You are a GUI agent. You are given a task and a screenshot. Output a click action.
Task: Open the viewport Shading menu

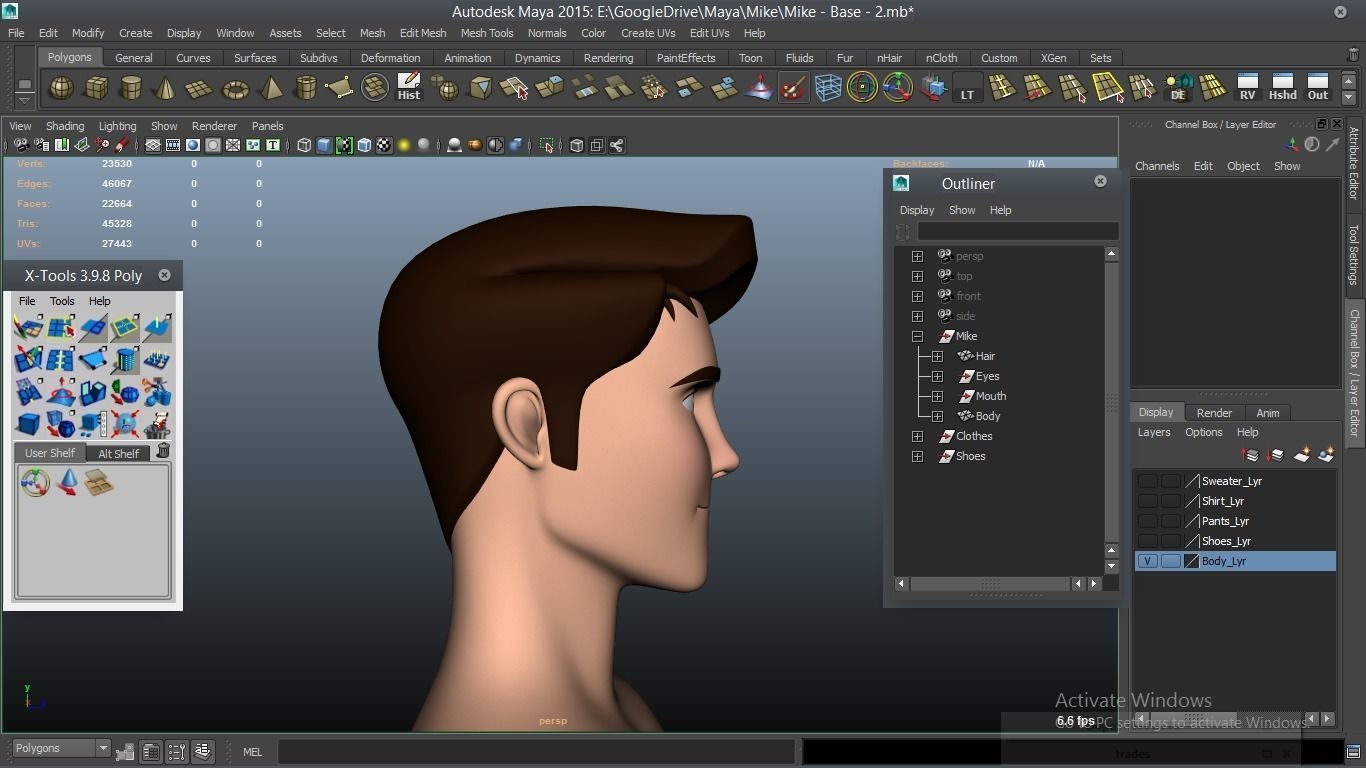pos(65,126)
